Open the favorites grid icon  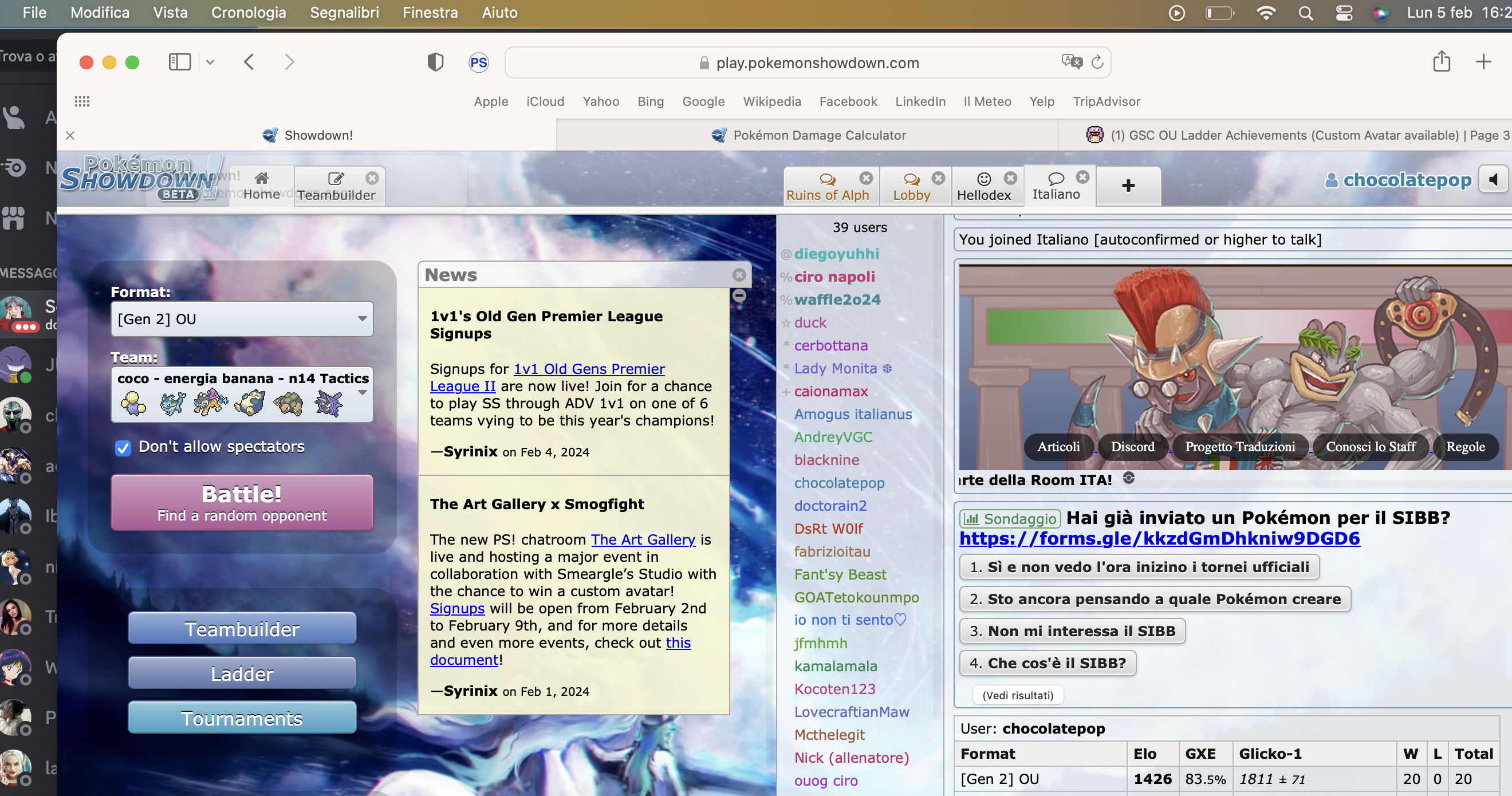coord(82,101)
